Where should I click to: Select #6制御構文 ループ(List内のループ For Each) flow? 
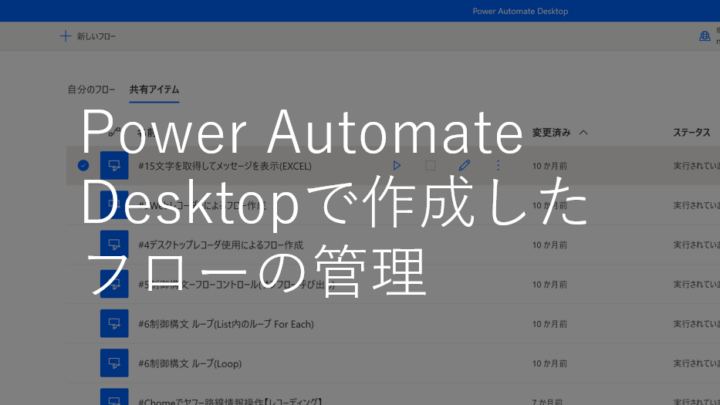[226, 324]
